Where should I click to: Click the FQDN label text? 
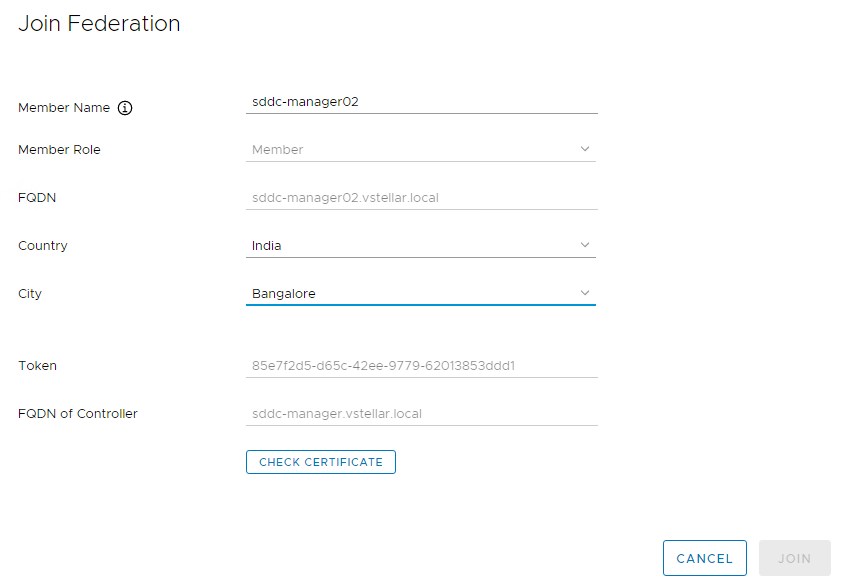37,198
